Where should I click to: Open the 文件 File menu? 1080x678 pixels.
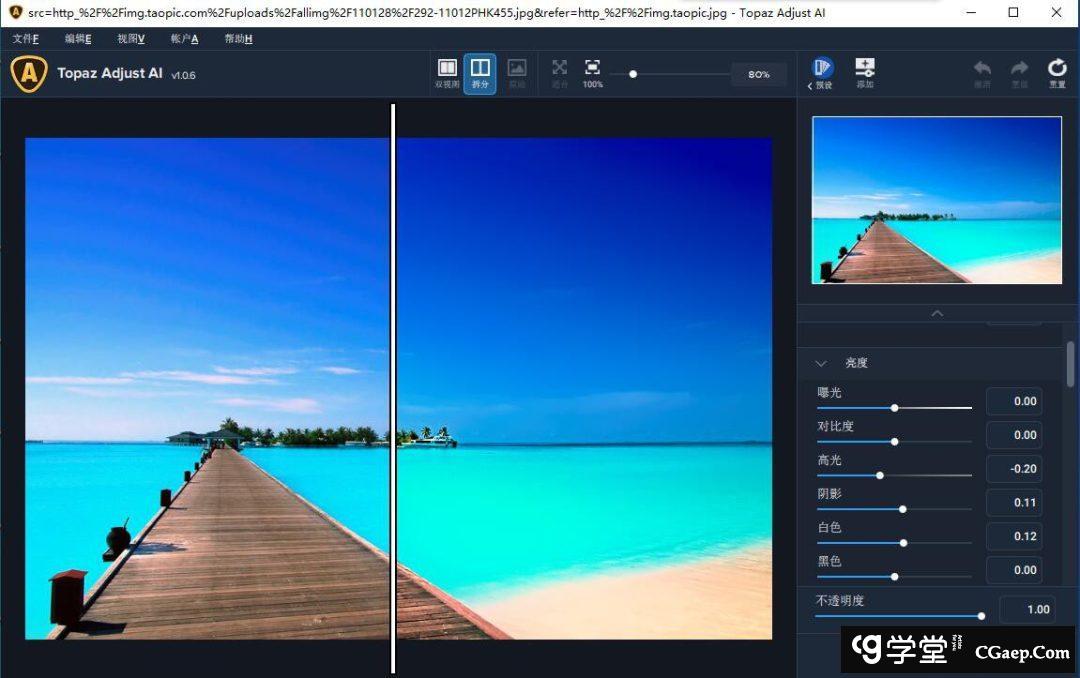point(26,39)
